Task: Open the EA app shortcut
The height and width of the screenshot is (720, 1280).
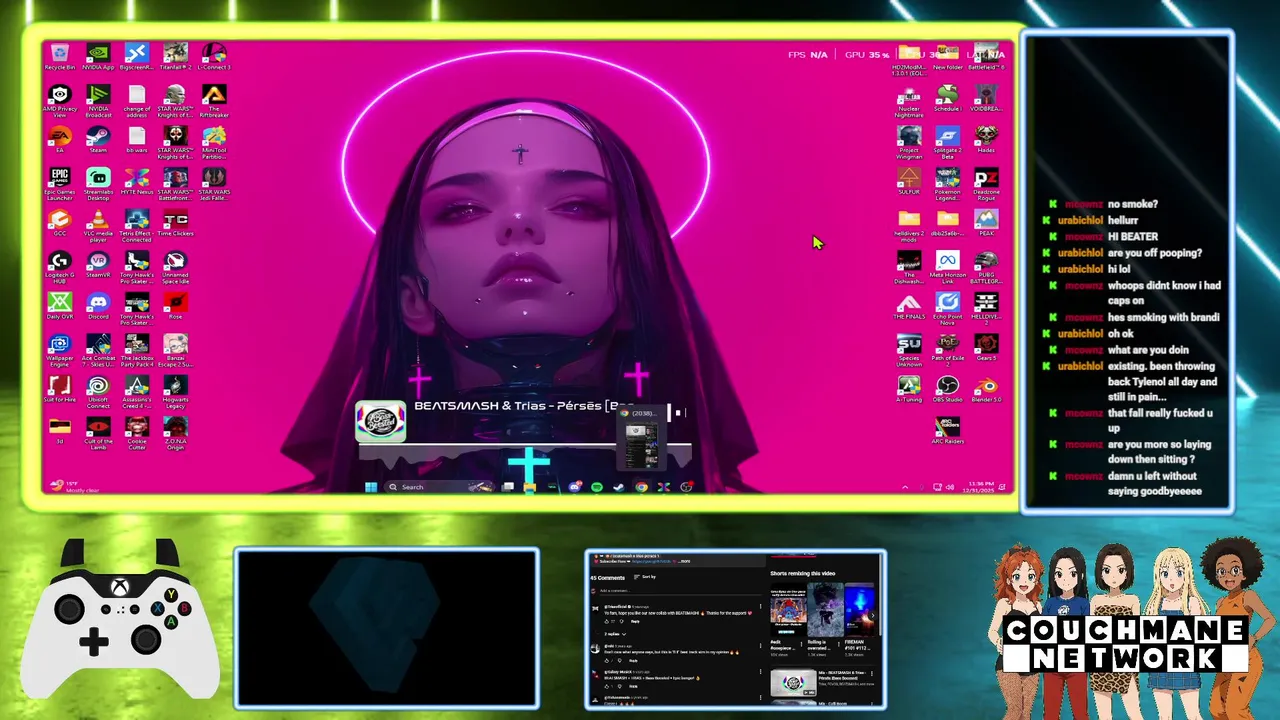Action: pos(59,139)
